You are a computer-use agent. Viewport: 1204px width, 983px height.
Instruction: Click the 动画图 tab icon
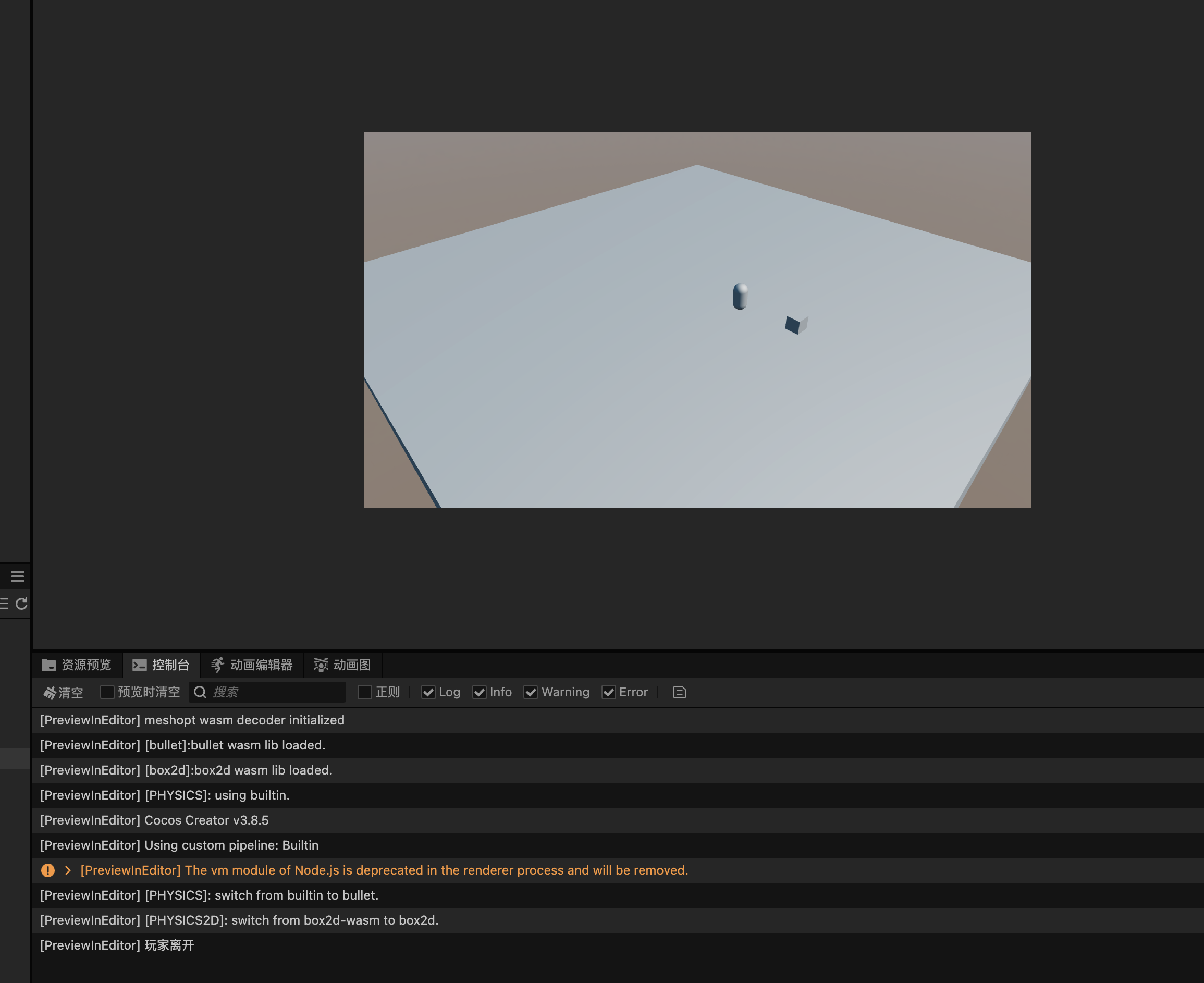coord(321,665)
